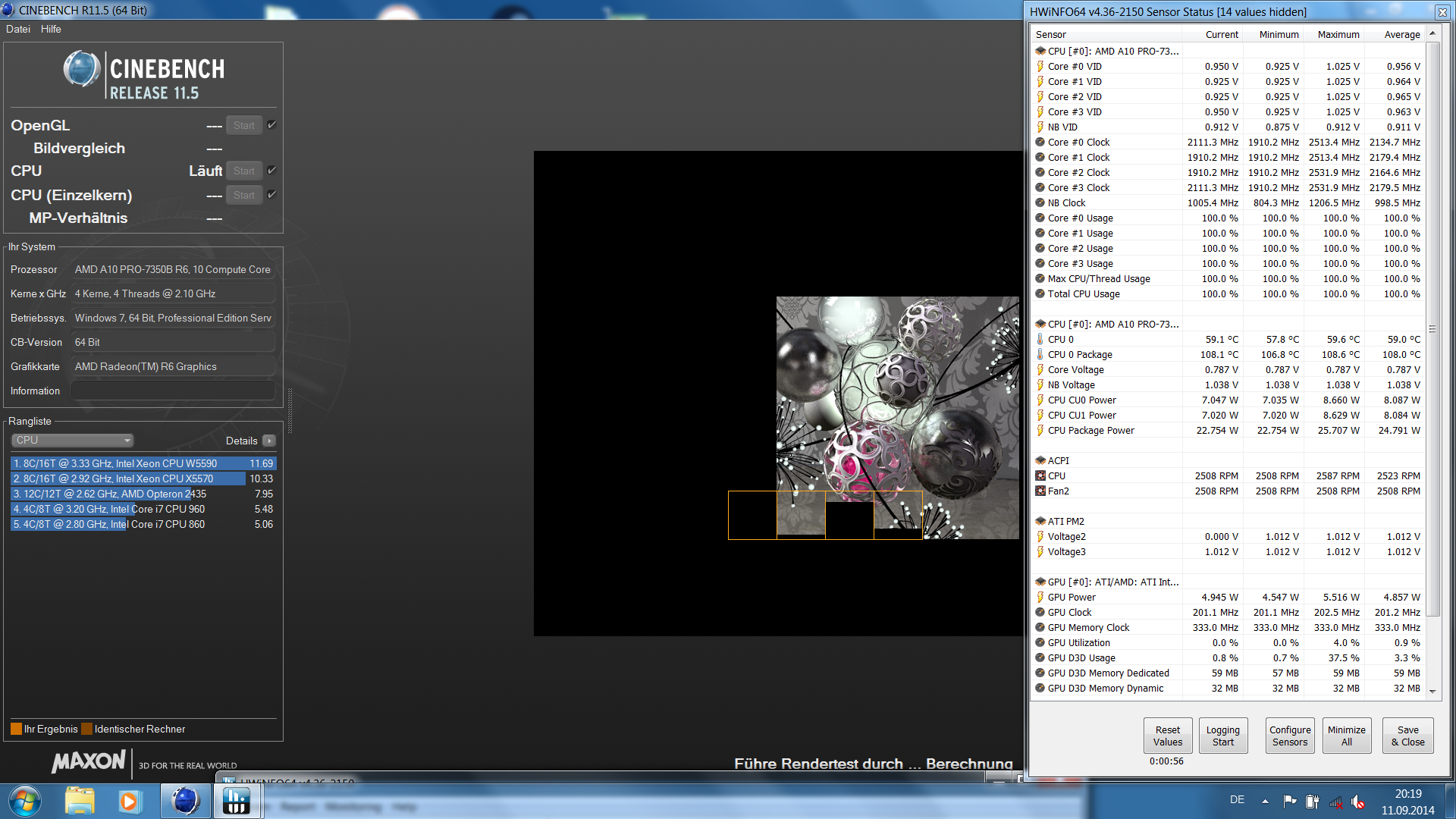
Task: Click the Action Center flag tray icon
Action: [x=1289, y=801]
